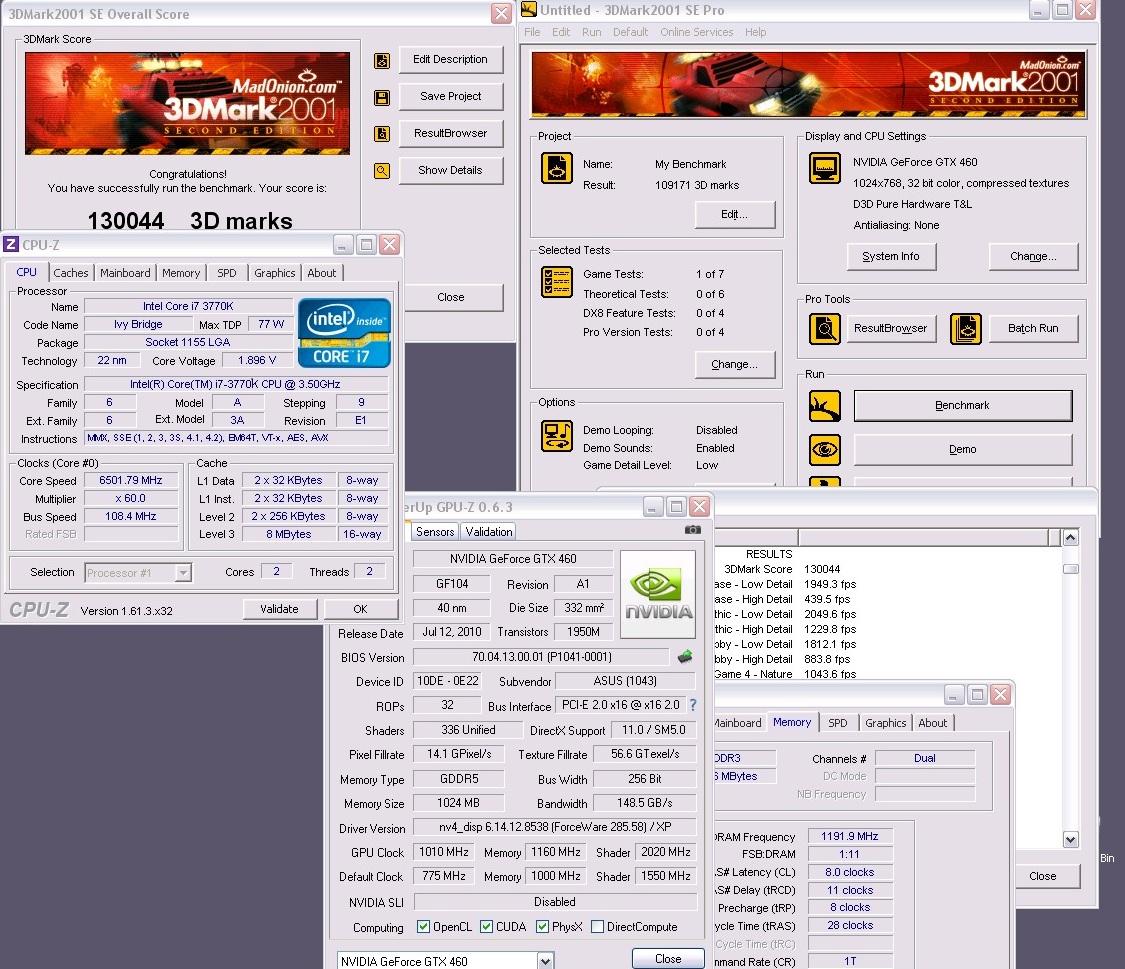Click the Benchmark button
This screenshot has width=1125, height=969.
click(x=963, y=405)
